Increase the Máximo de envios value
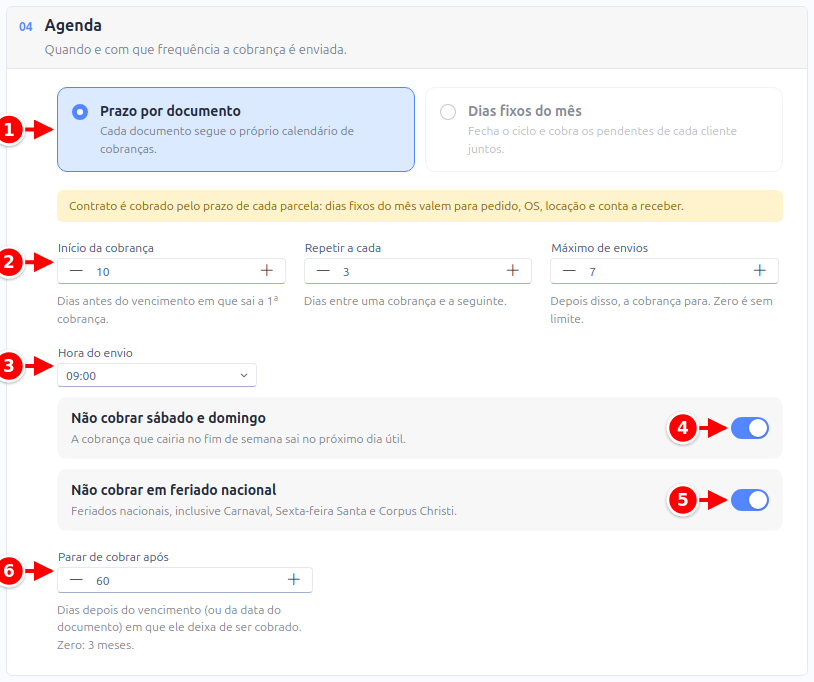Image resolution: width=814 pixels, height=682 pixels. tap(759, 271)
